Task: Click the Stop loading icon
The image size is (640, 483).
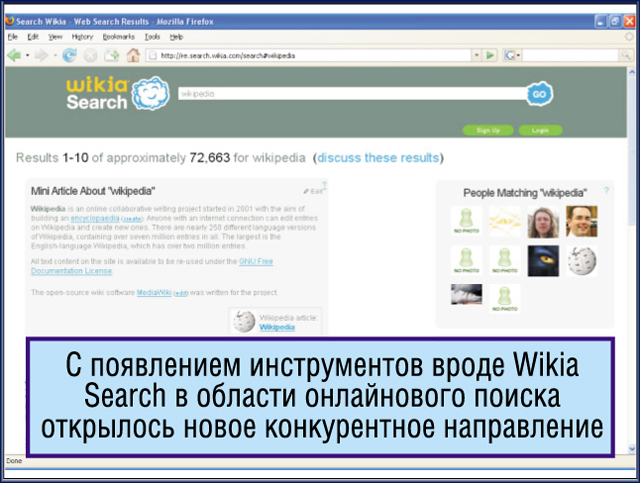Action: coord(91,55)
